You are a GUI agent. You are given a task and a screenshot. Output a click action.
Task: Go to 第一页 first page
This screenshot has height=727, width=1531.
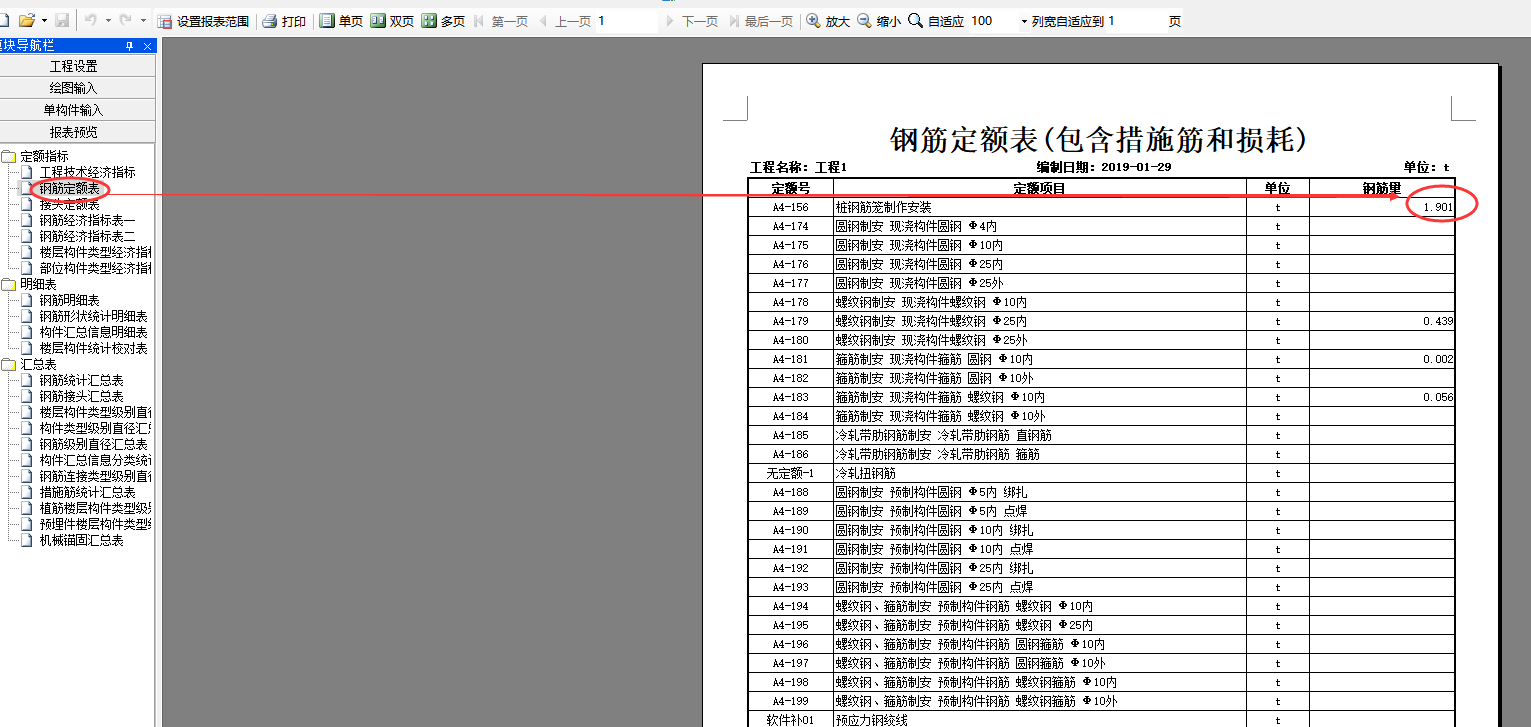tap(502, 21)
